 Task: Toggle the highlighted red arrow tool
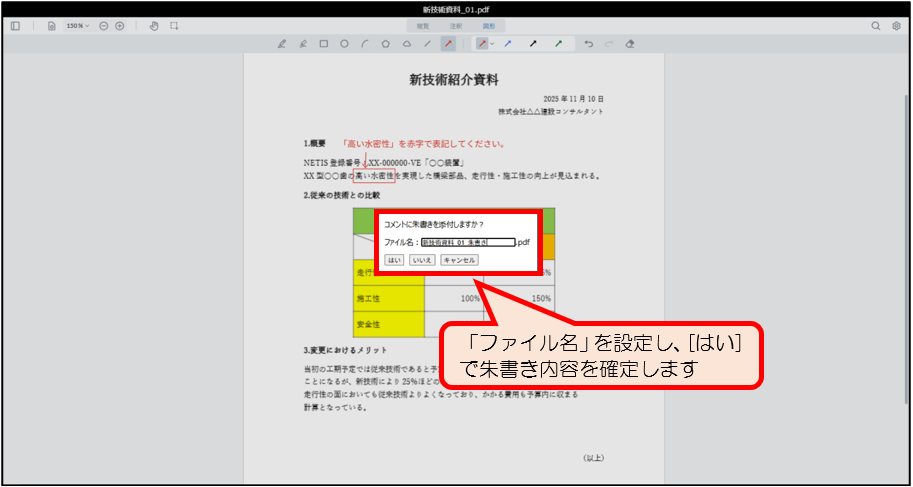point(448,44)
